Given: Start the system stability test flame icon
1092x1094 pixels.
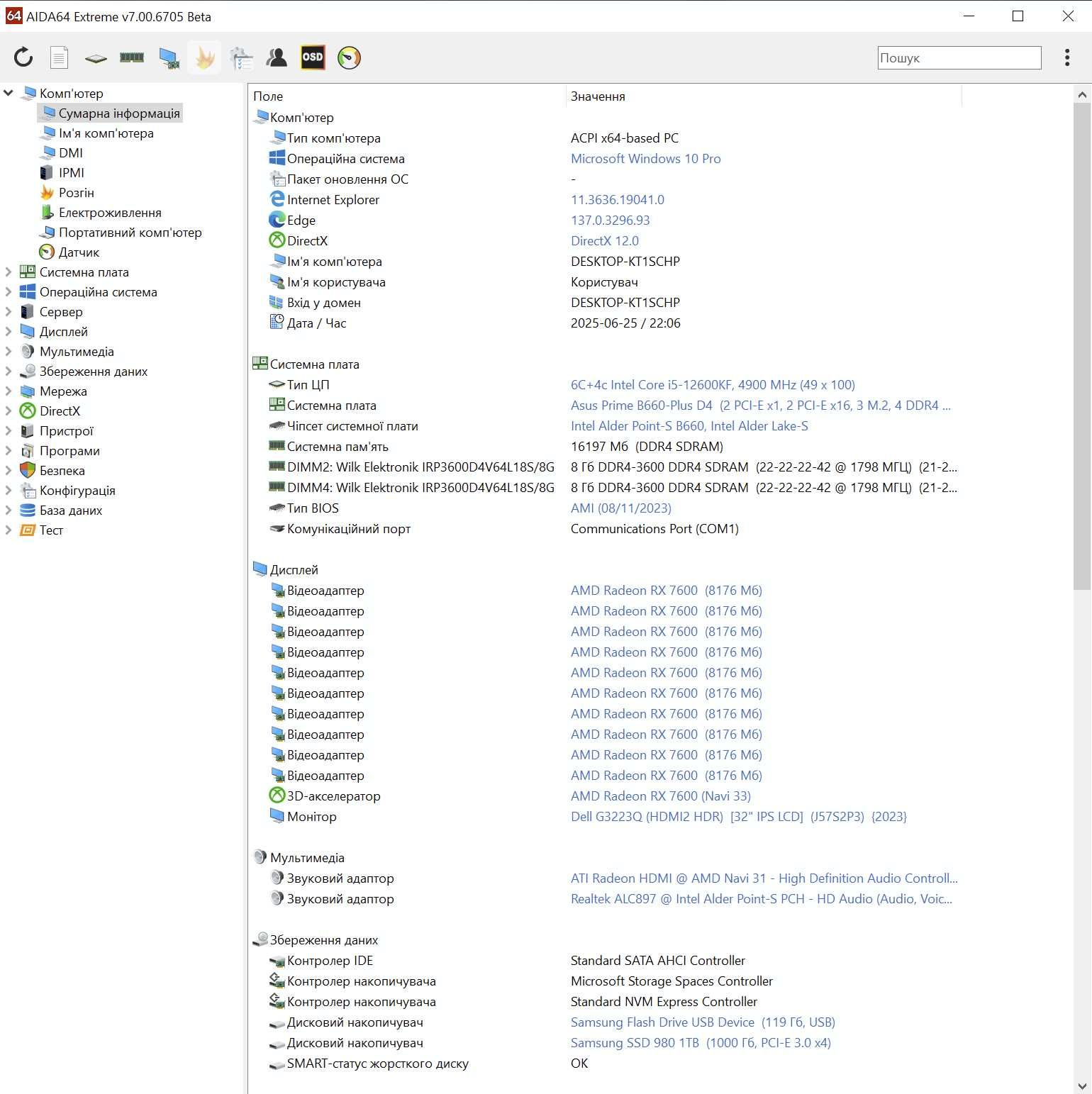Looking at the screenshot, I should 205,57.
